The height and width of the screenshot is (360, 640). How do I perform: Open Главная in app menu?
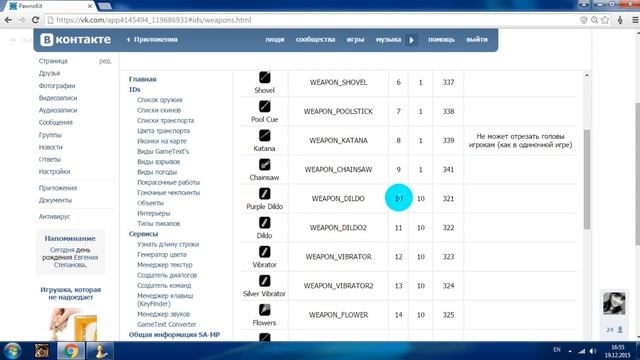pos(142,79)
